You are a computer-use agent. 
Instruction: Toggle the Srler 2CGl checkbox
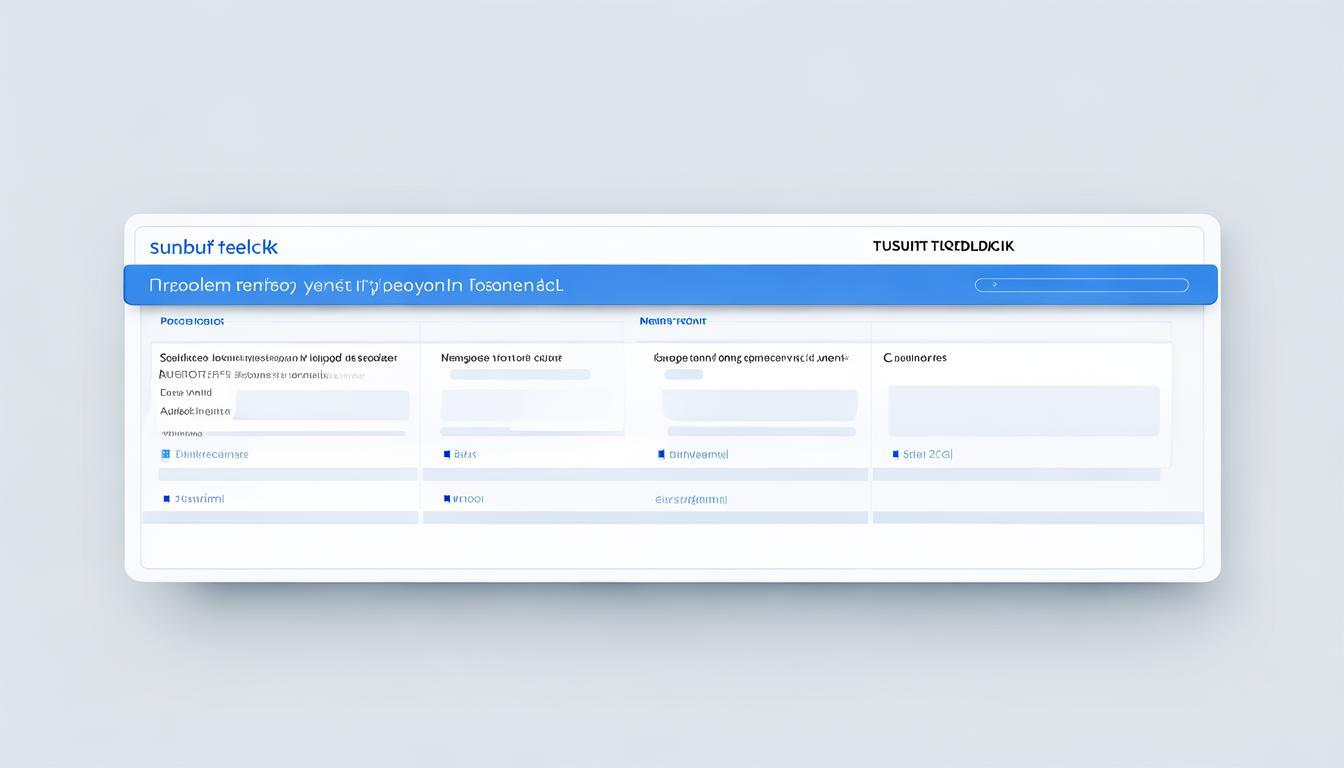pos(895,454)
